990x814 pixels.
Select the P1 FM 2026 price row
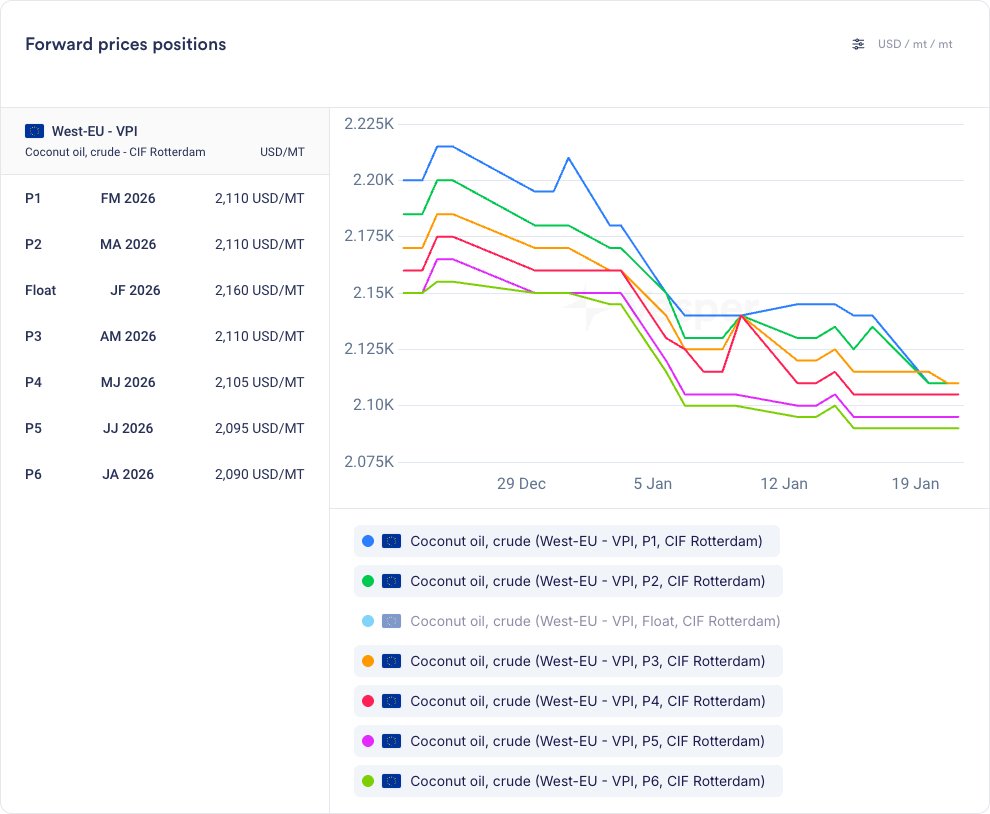(x=165, y=198)
